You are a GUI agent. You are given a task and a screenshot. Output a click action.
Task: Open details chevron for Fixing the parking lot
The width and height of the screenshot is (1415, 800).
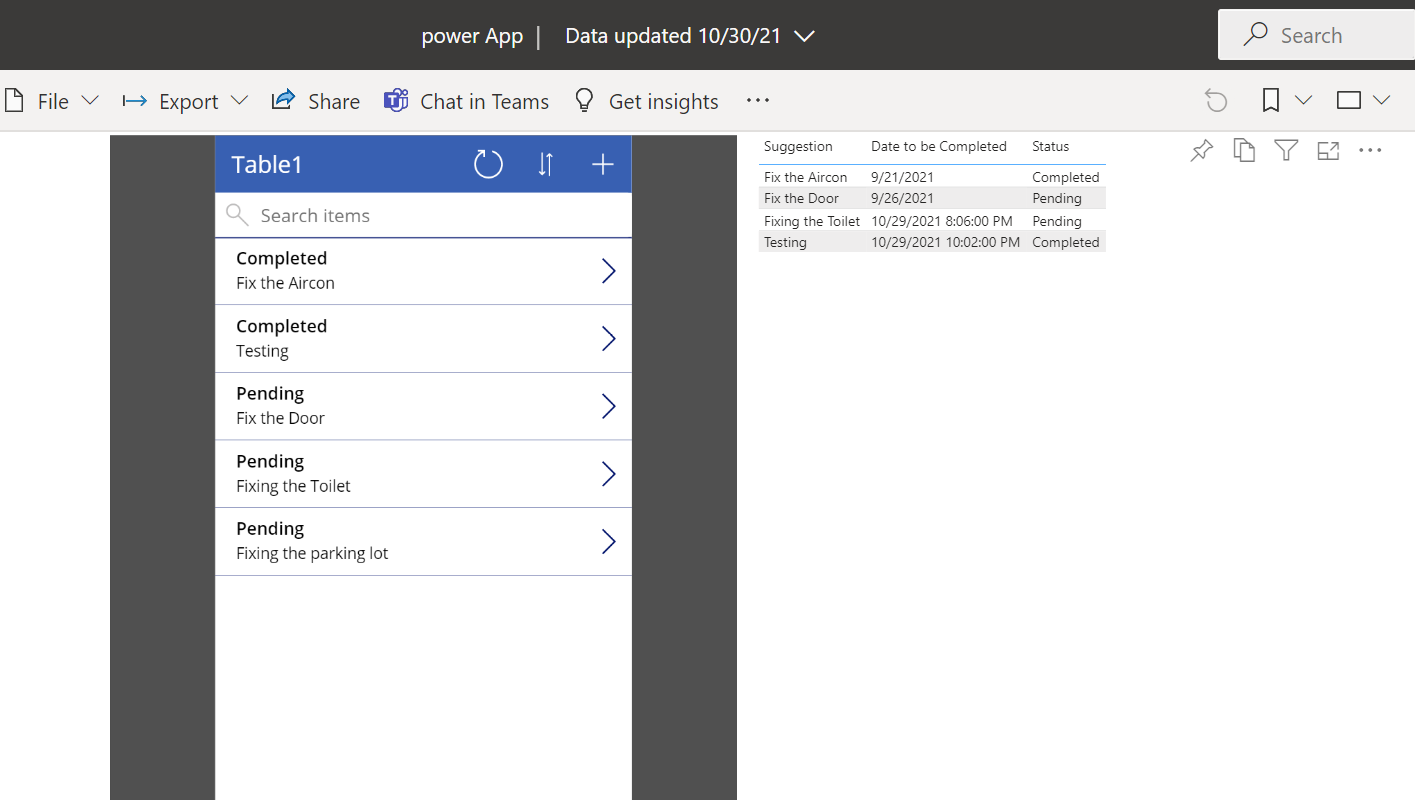(608, 541)
